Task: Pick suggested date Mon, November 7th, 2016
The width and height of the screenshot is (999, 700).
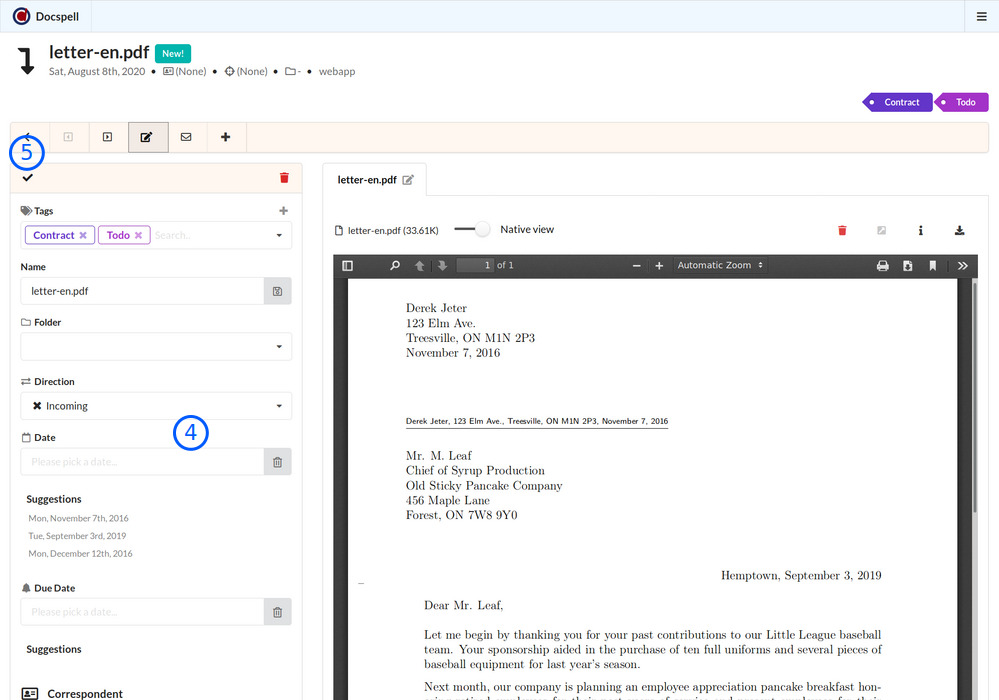Action: coord(79,519)
